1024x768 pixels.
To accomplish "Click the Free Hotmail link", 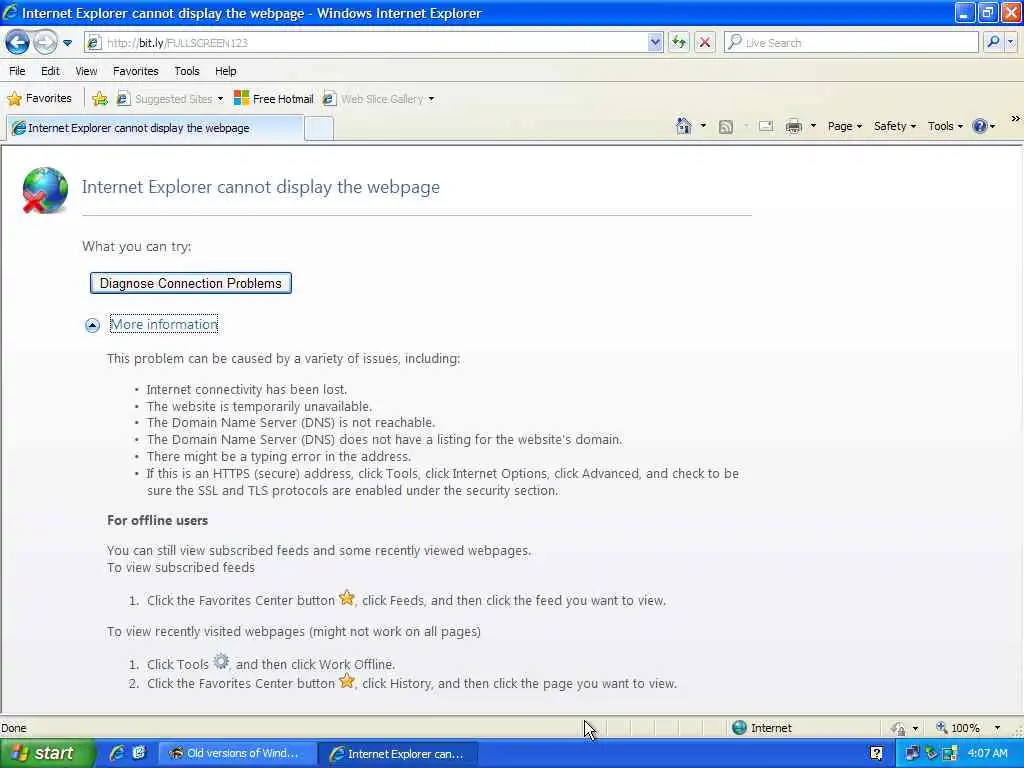I will (x=274, y=99).
